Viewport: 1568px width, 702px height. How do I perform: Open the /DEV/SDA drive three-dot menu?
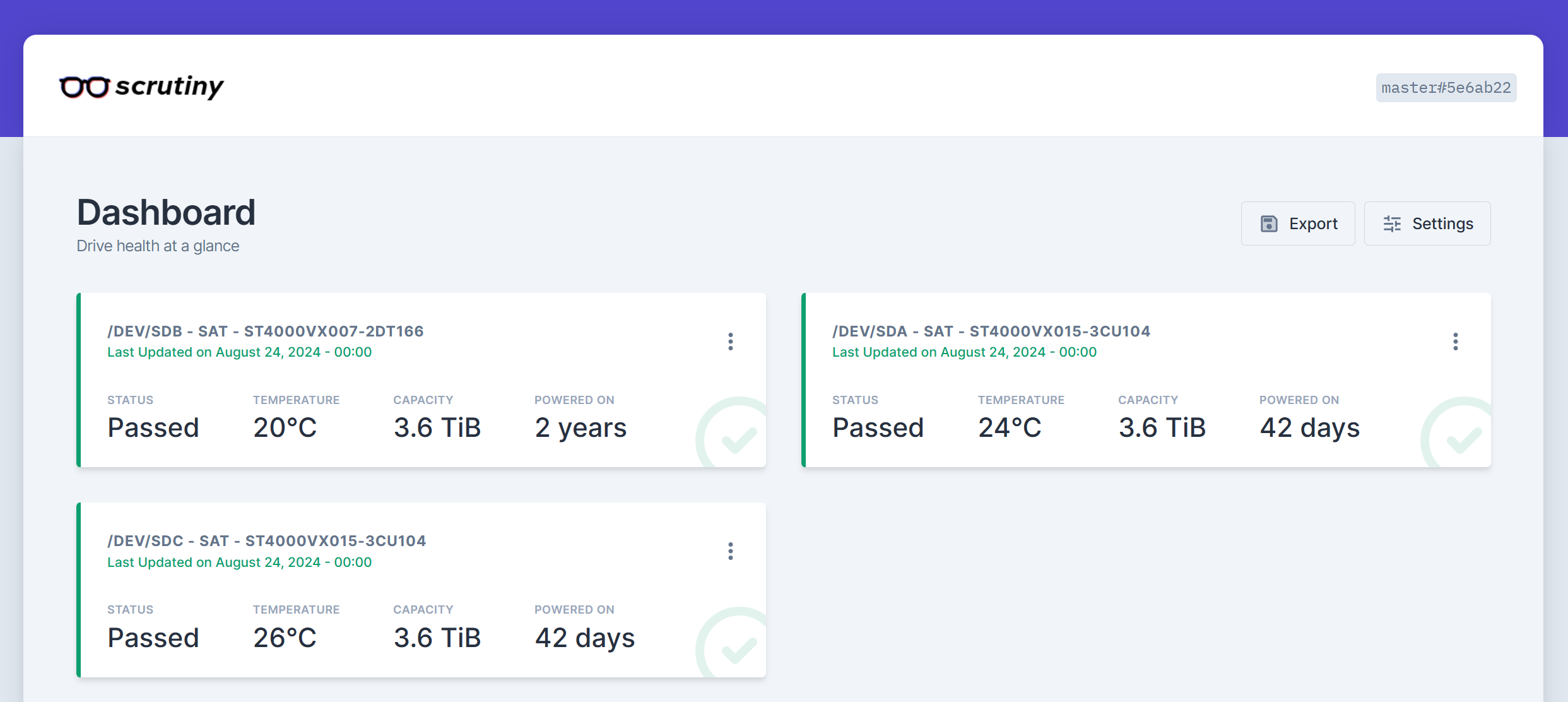[1455, 342]
